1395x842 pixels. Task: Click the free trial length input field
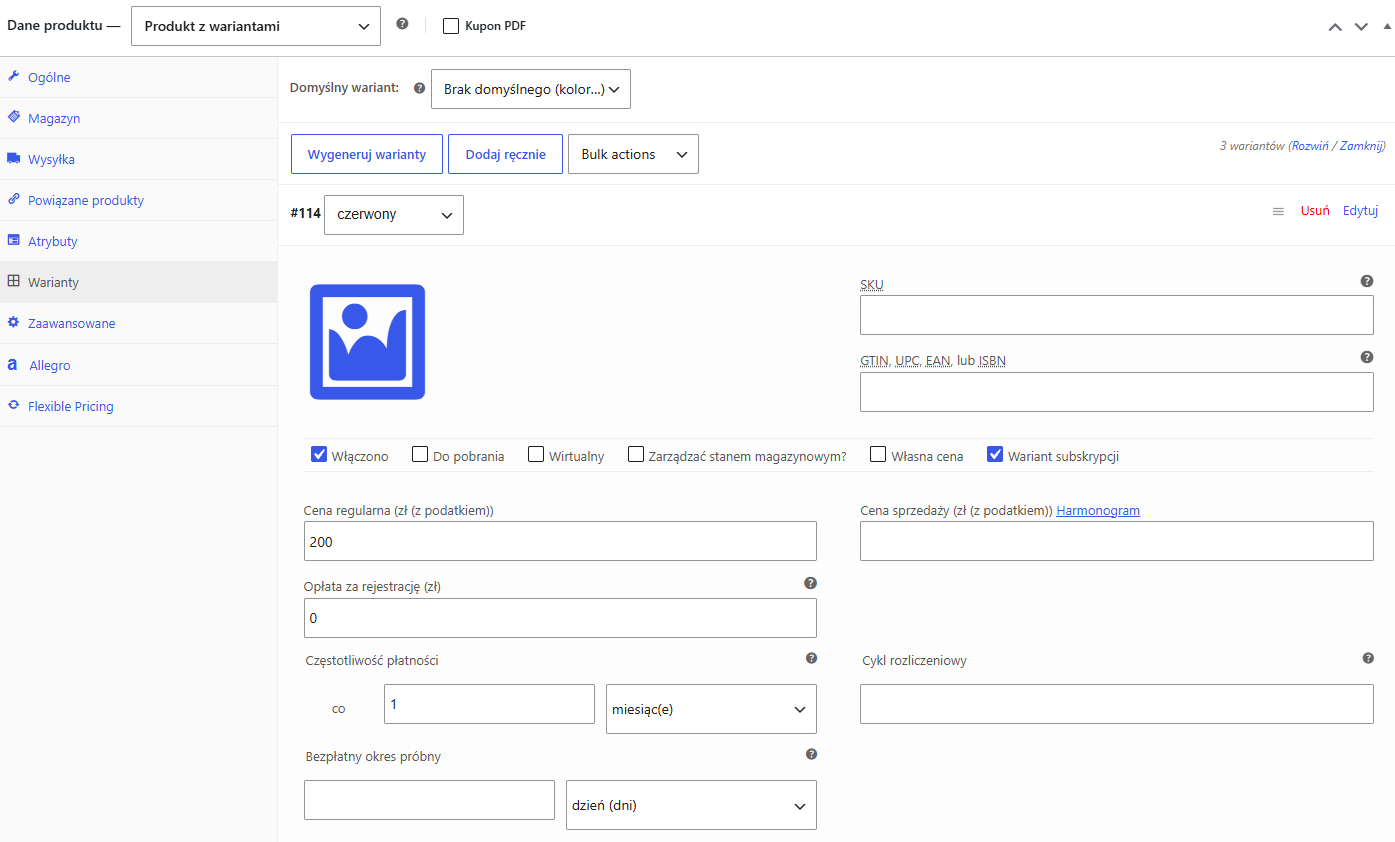point(429,800)
